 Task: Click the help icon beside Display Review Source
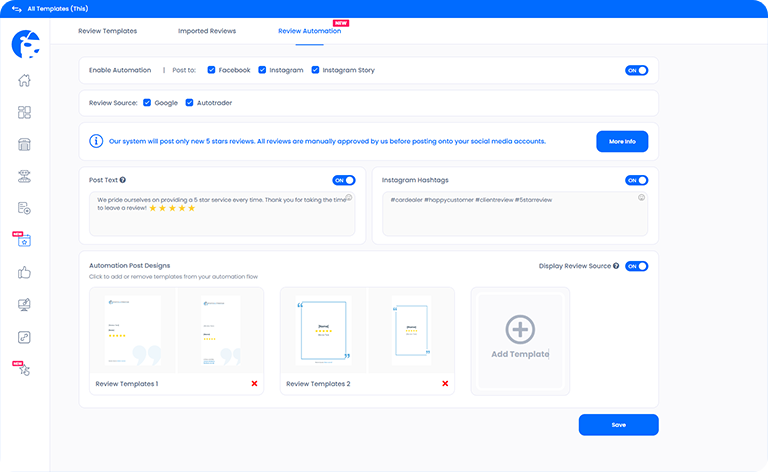[616, 266]
